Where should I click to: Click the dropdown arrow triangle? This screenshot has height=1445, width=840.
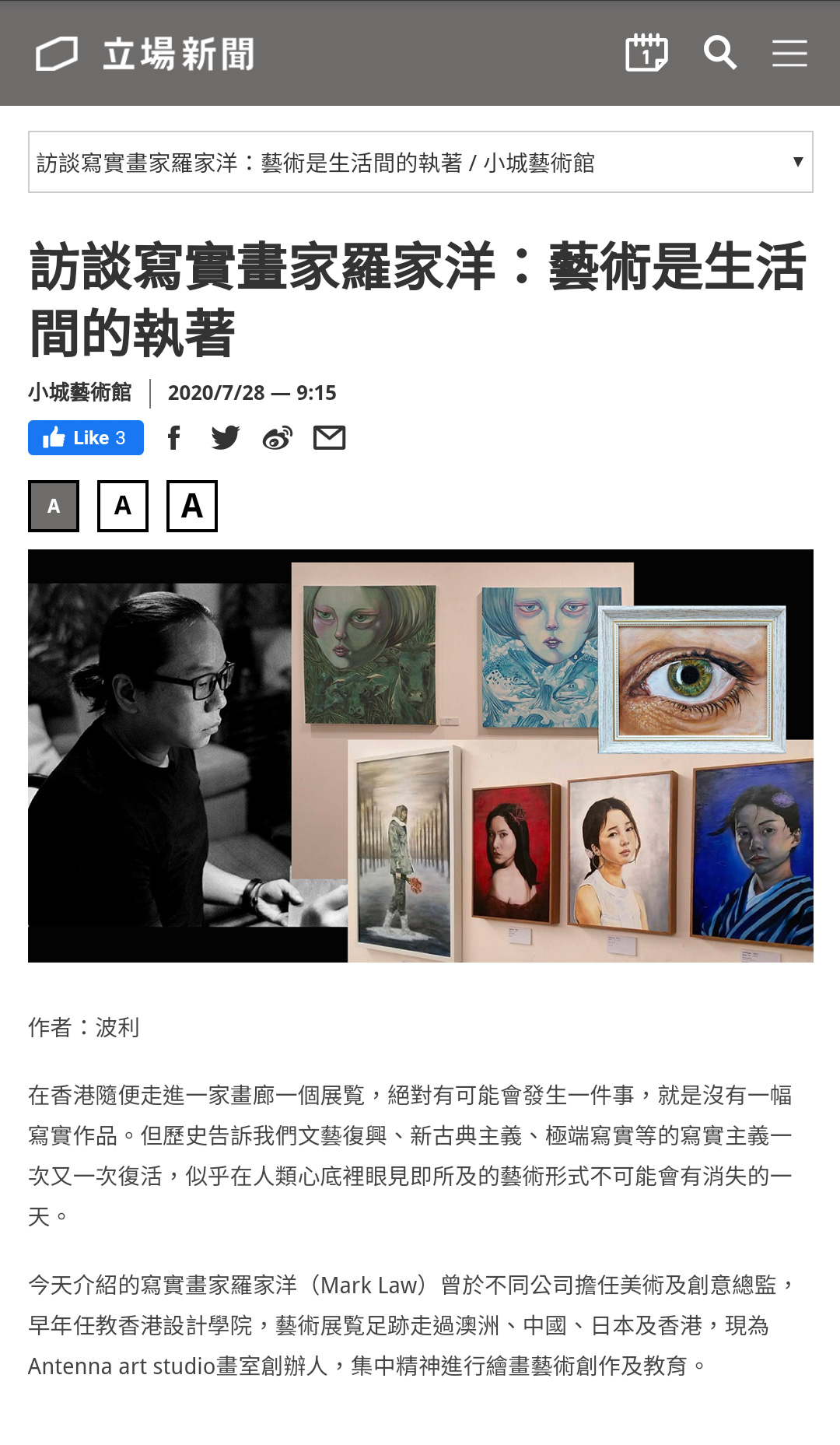click(797, 162)
